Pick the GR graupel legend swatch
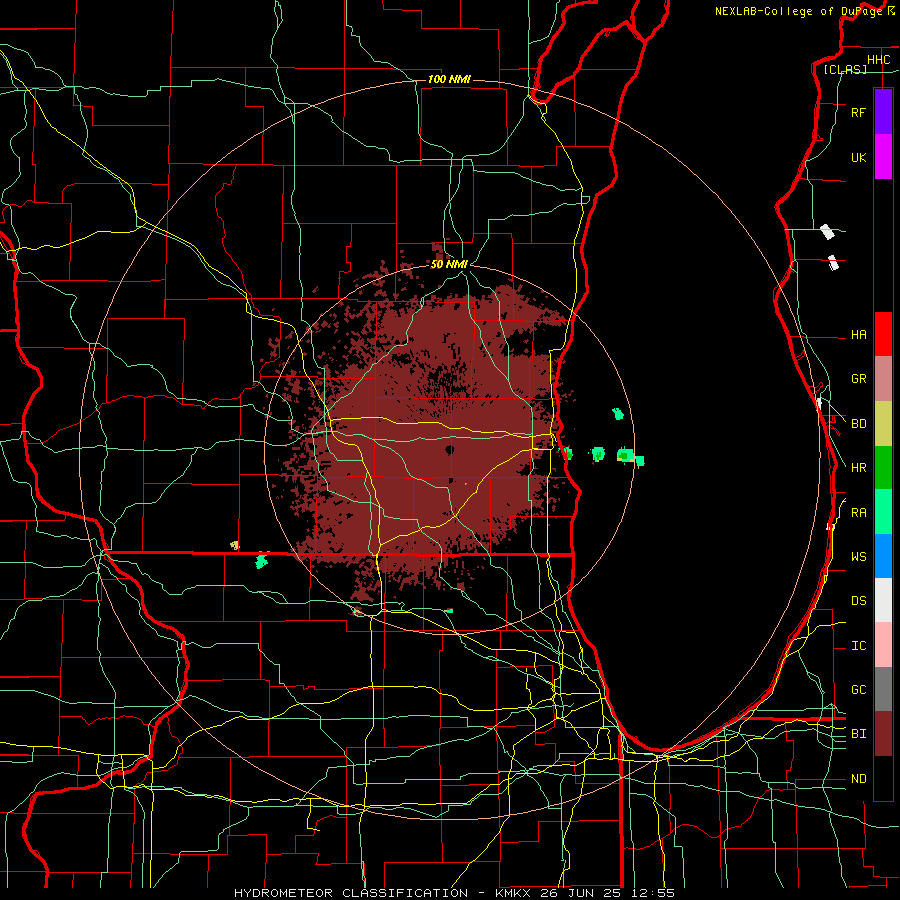900x900 pixels. tap(883, 379)
